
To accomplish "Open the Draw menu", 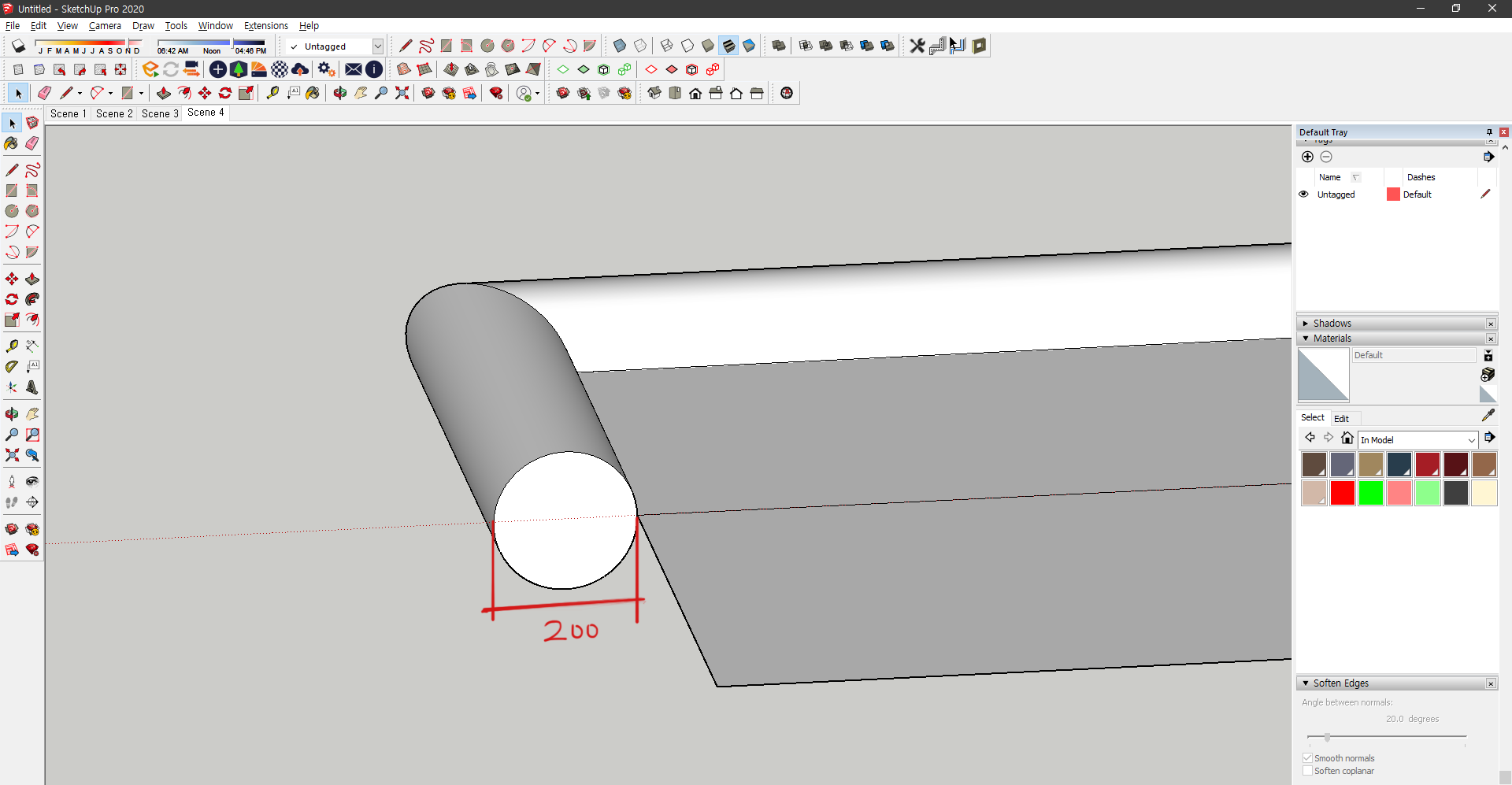I will tap(143, 26).
